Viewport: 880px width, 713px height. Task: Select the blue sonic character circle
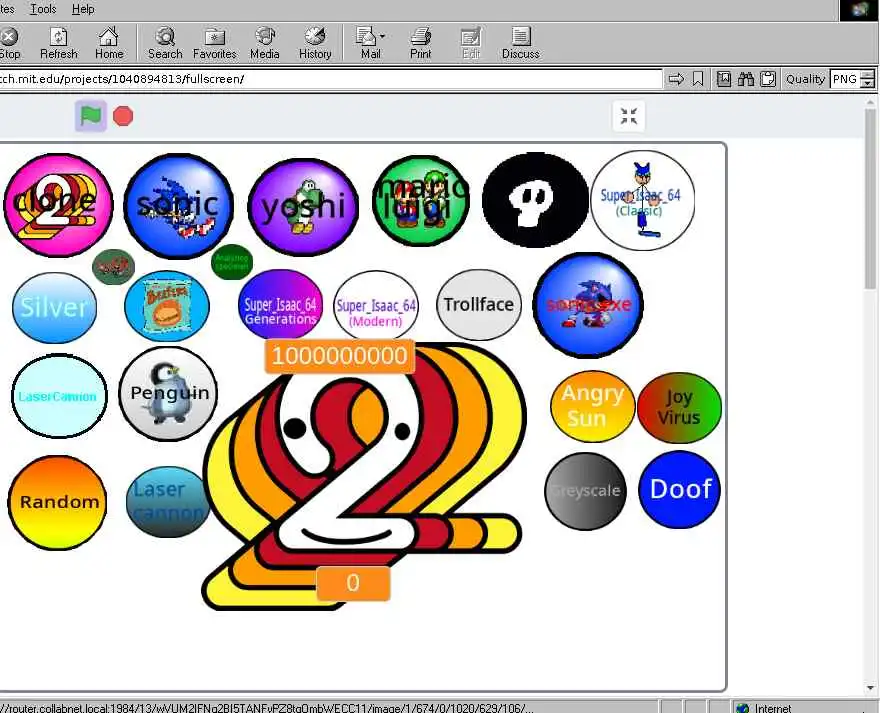click(178, 206)
